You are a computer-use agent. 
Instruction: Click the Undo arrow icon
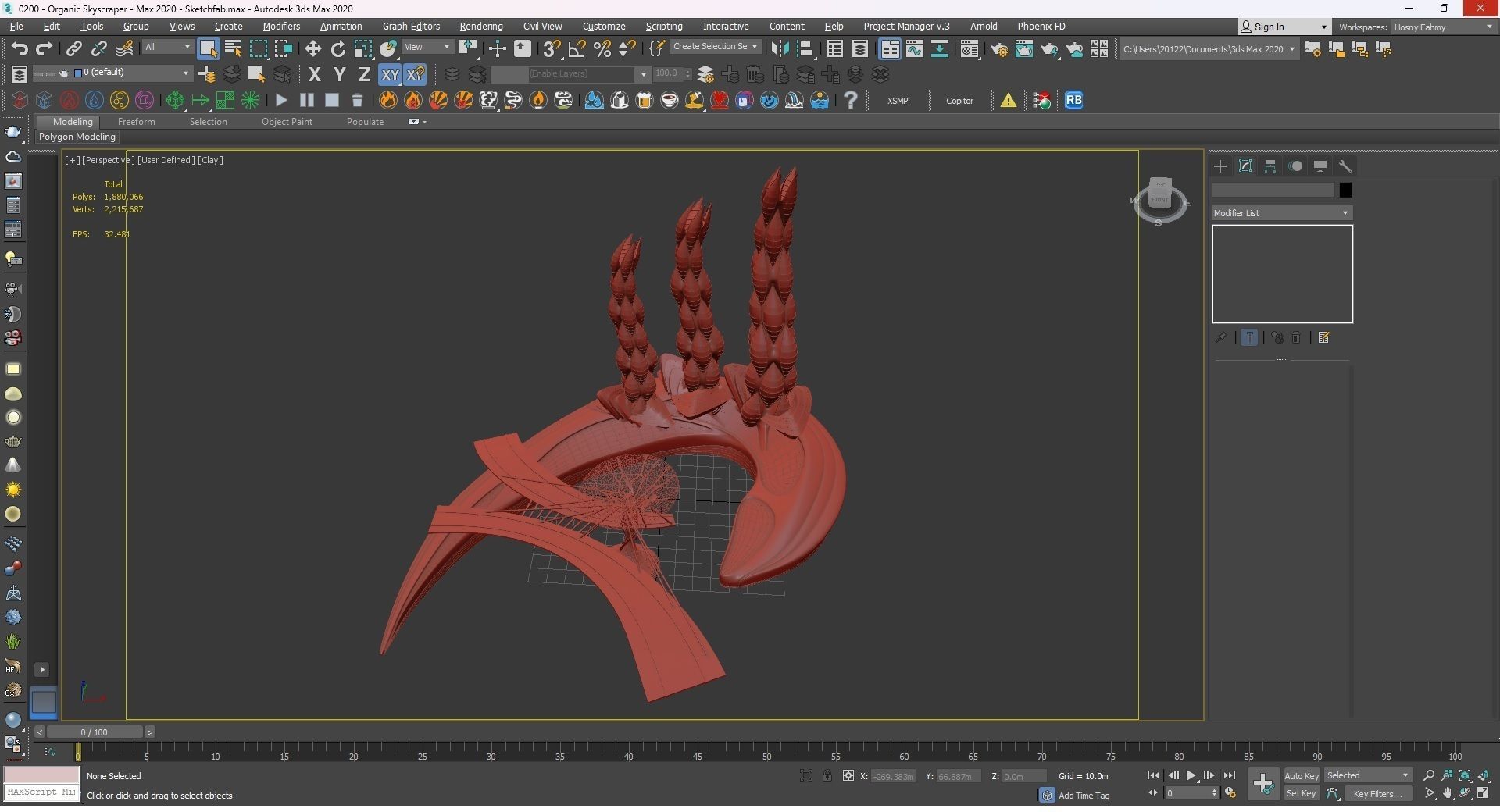20,49
